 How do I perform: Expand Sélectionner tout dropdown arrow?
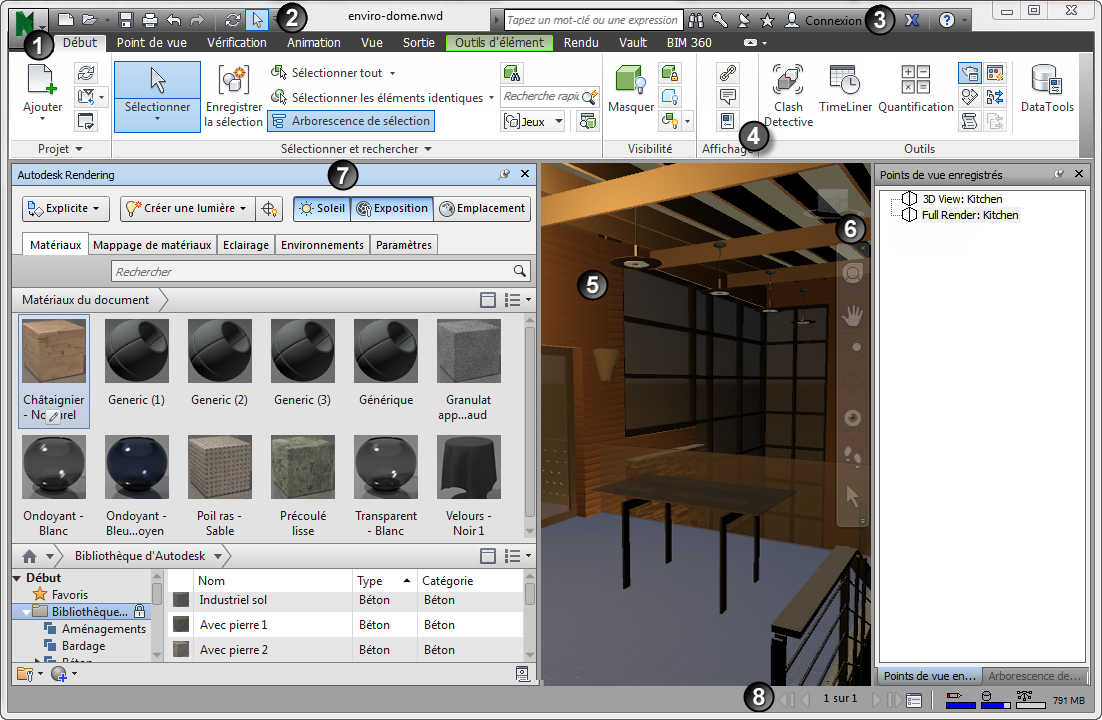(392, 73)
